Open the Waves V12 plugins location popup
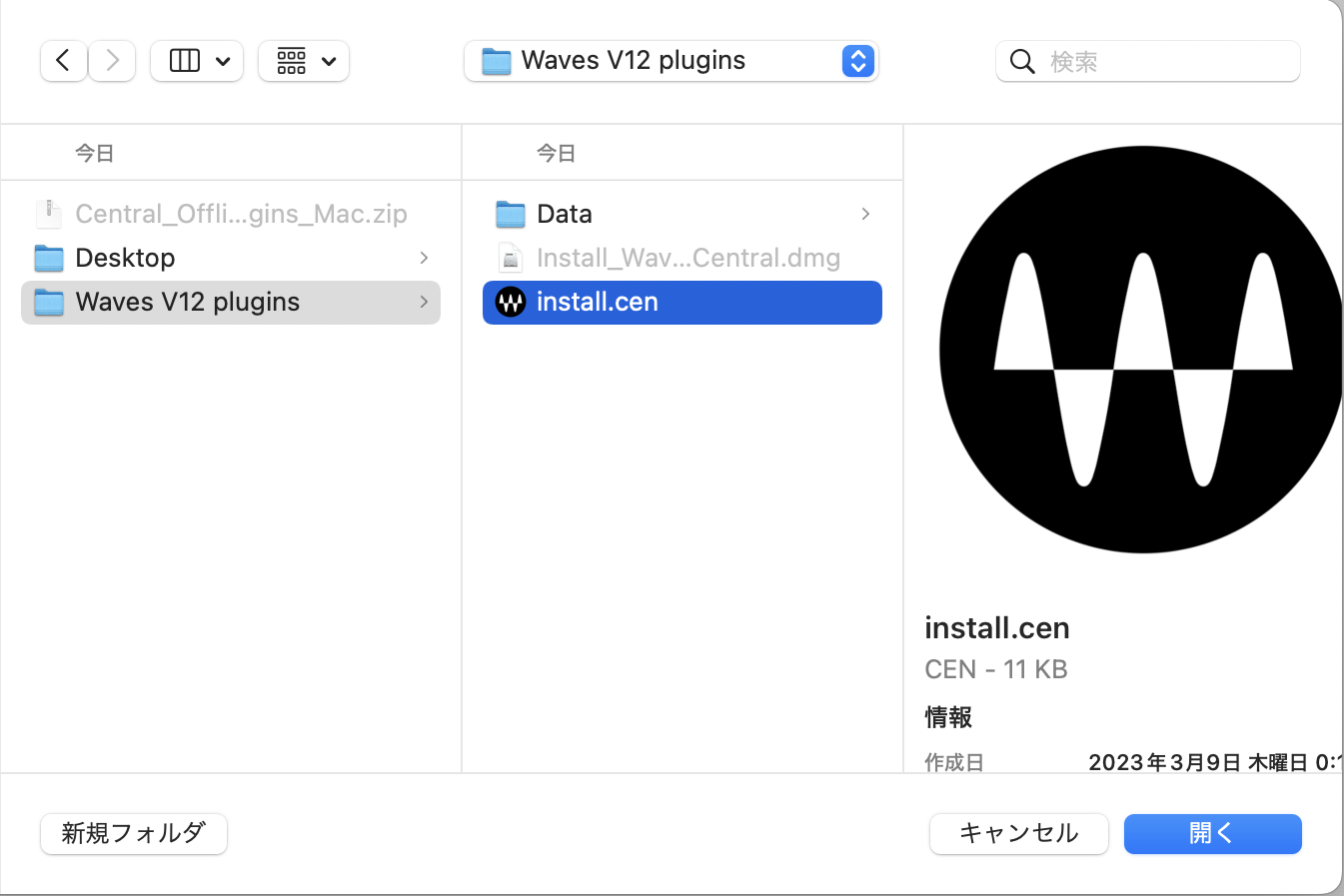The width and height of the screenshot is (1344, 896). pyautogui.click(x=671, y=61)
